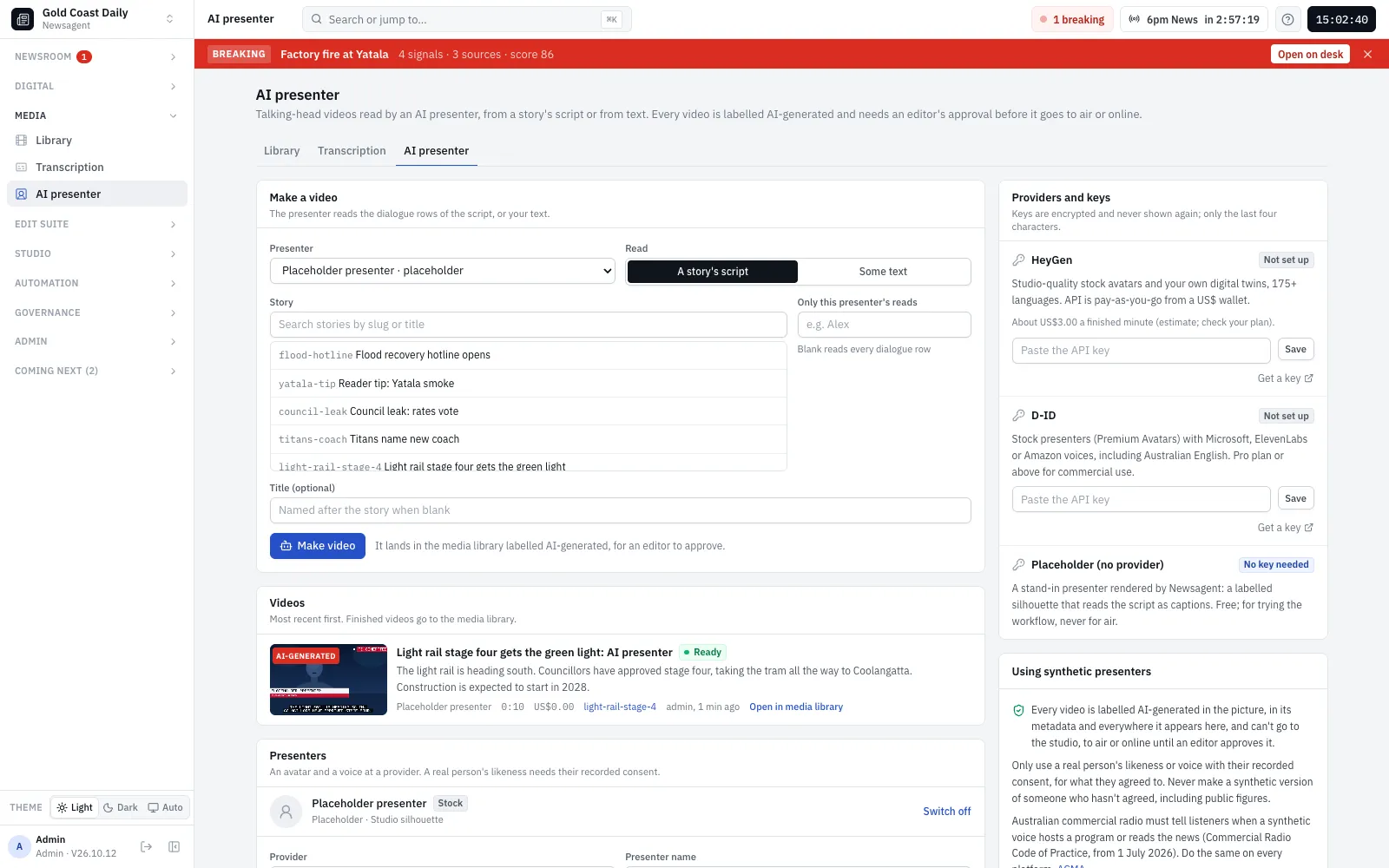Click the shield check icon
Image resolution: width=1389 pixels, height=868 pixels.
click(x=1018, y=710)
